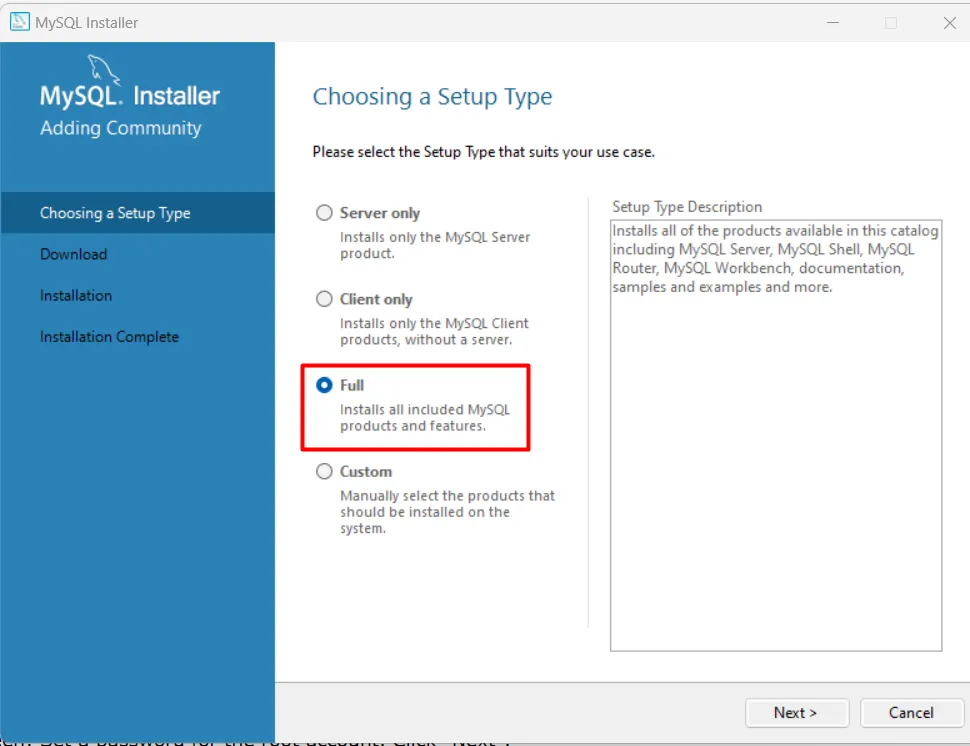The height and width of the screenshot is (746, 970).
Task: Cancel the MySQL installation
Action: [911, 713]
